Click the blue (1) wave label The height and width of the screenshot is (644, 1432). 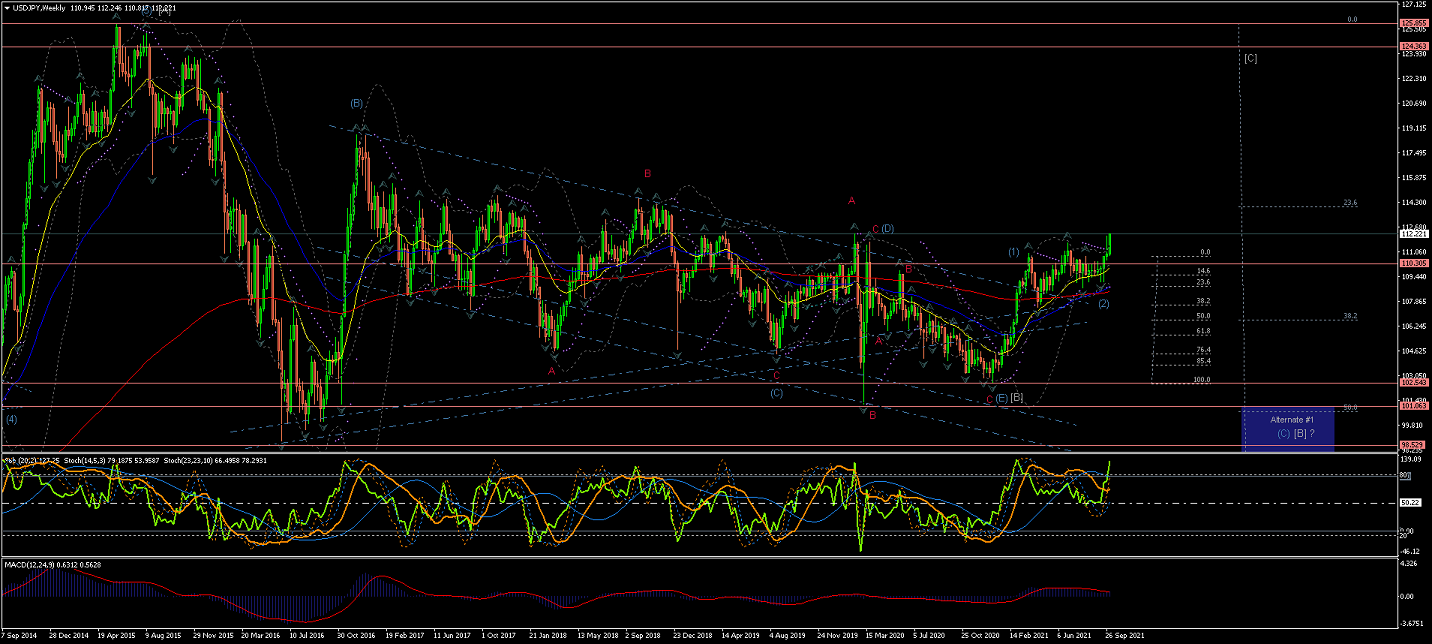coord(1013,251)
